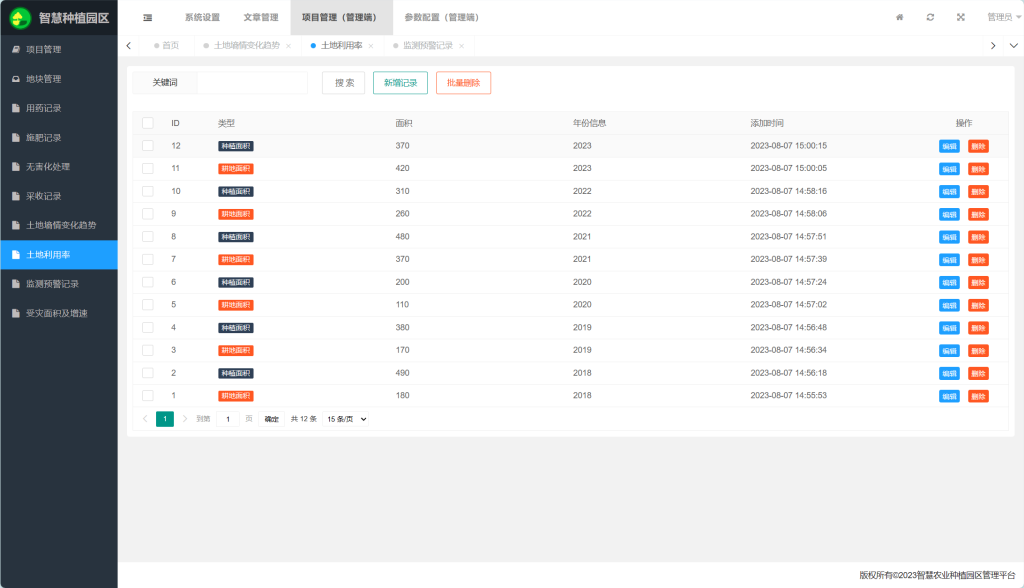Click the 新增记录 button

point(400,83)
